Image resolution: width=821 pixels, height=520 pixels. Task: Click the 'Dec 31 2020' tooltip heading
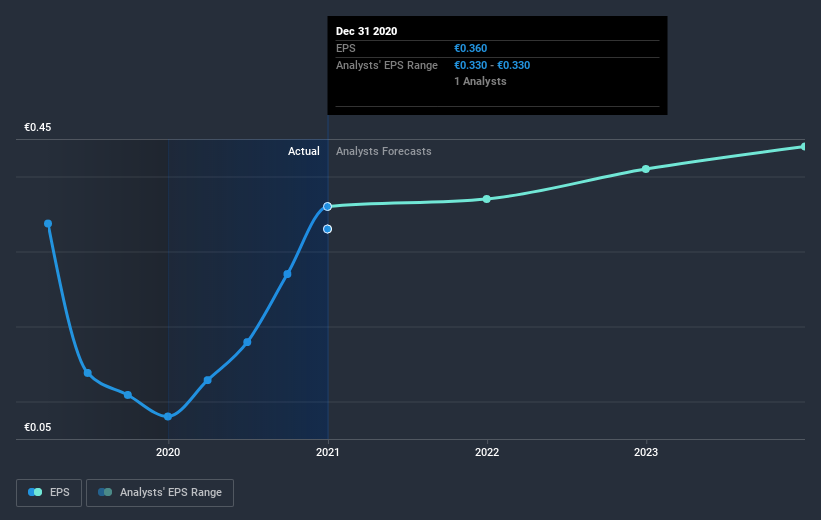(x=366, y=31)
